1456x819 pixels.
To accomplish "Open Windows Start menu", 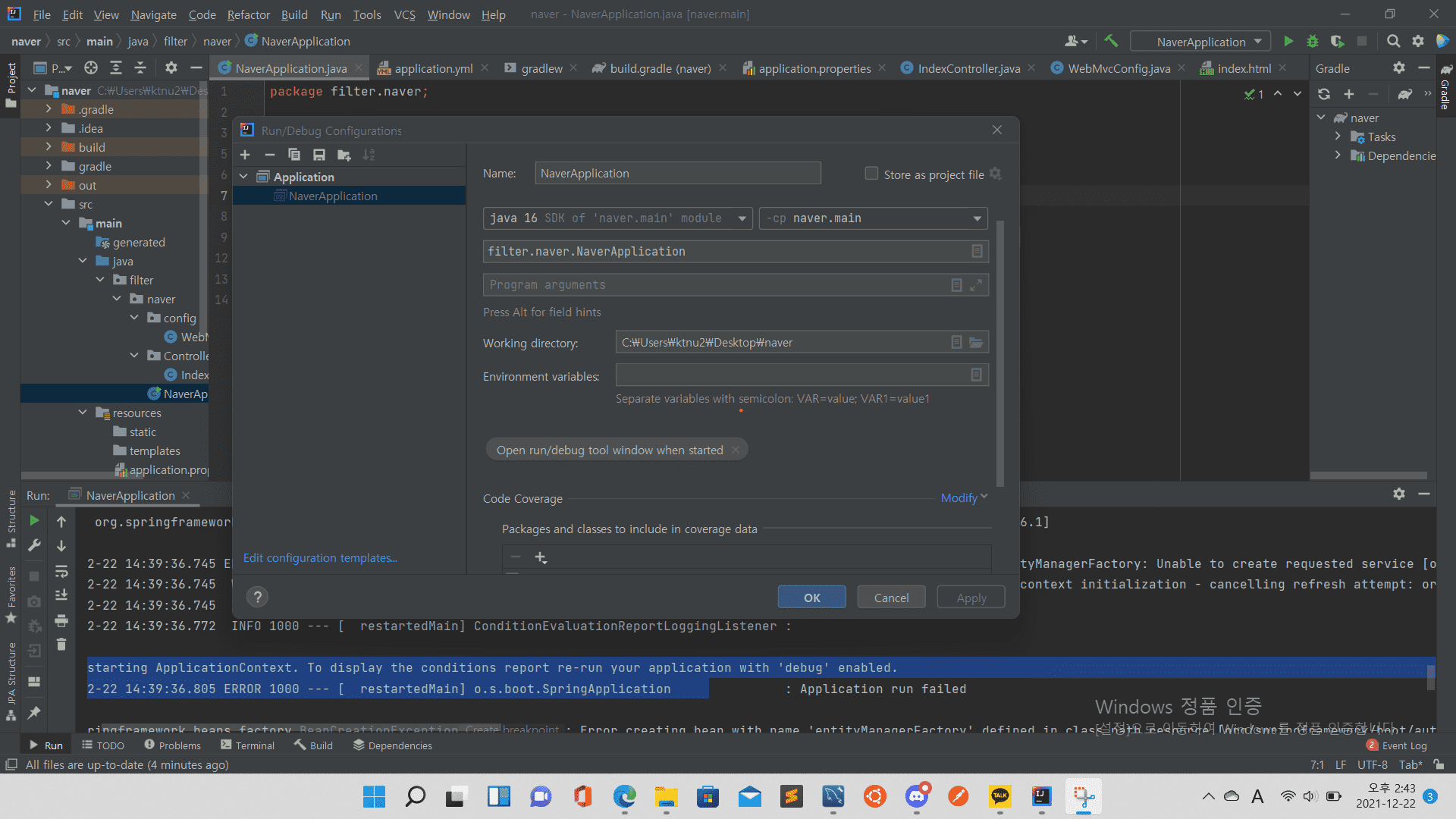I will click(374, 796).
